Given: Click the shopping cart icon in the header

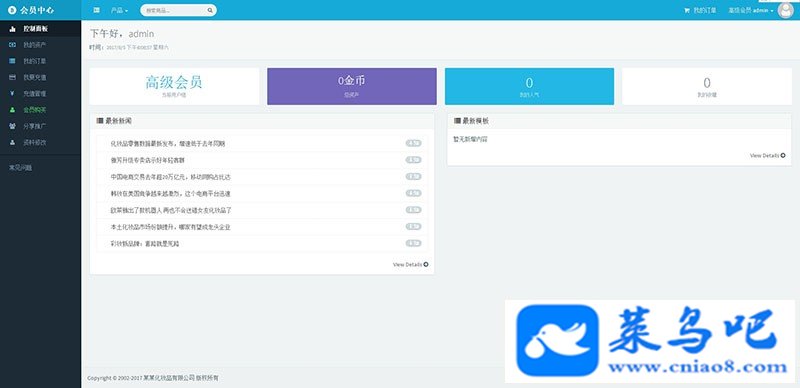Looking at the screenshot, I should coord(687,10).
